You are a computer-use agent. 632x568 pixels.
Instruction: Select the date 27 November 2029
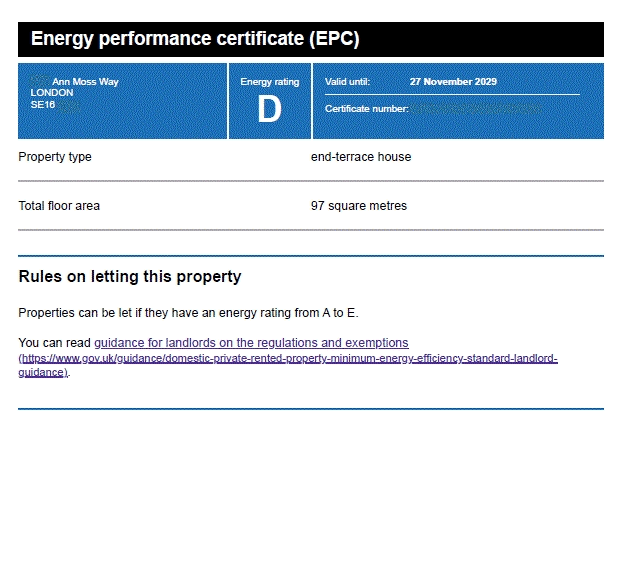[x=453, y=82]
